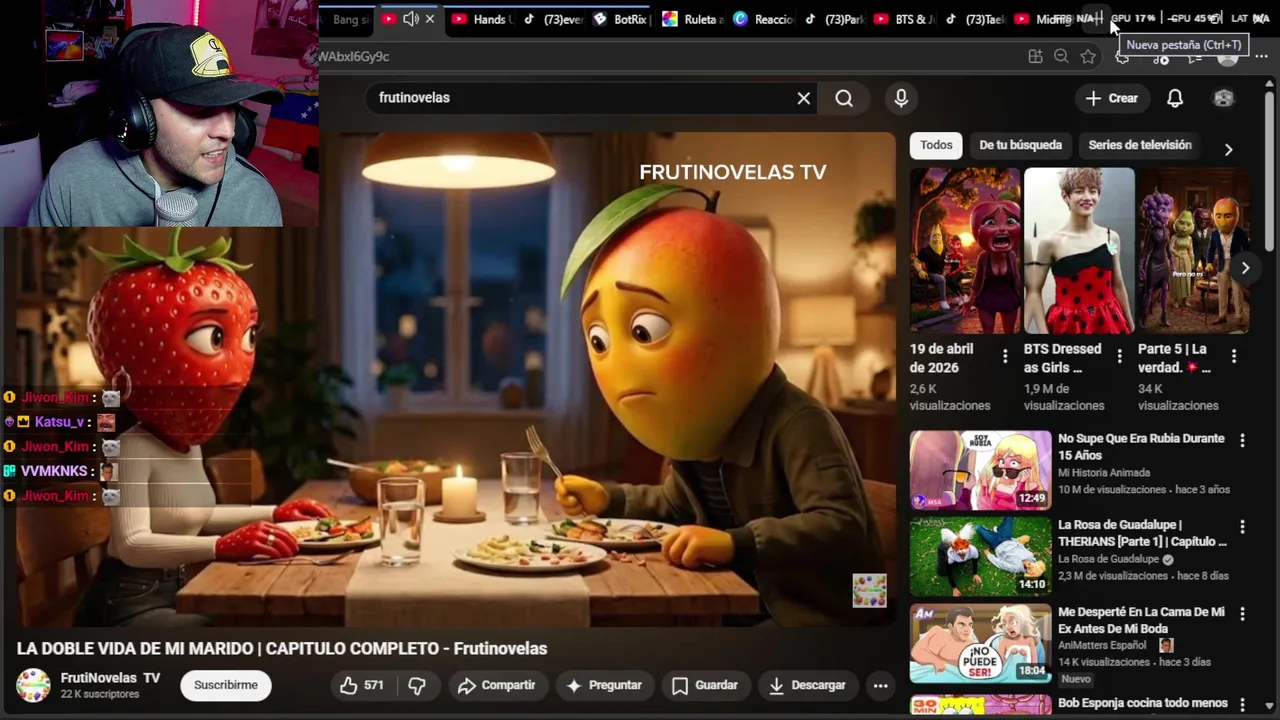Advance the shorts shelf with next arrow

(1245, 268)
